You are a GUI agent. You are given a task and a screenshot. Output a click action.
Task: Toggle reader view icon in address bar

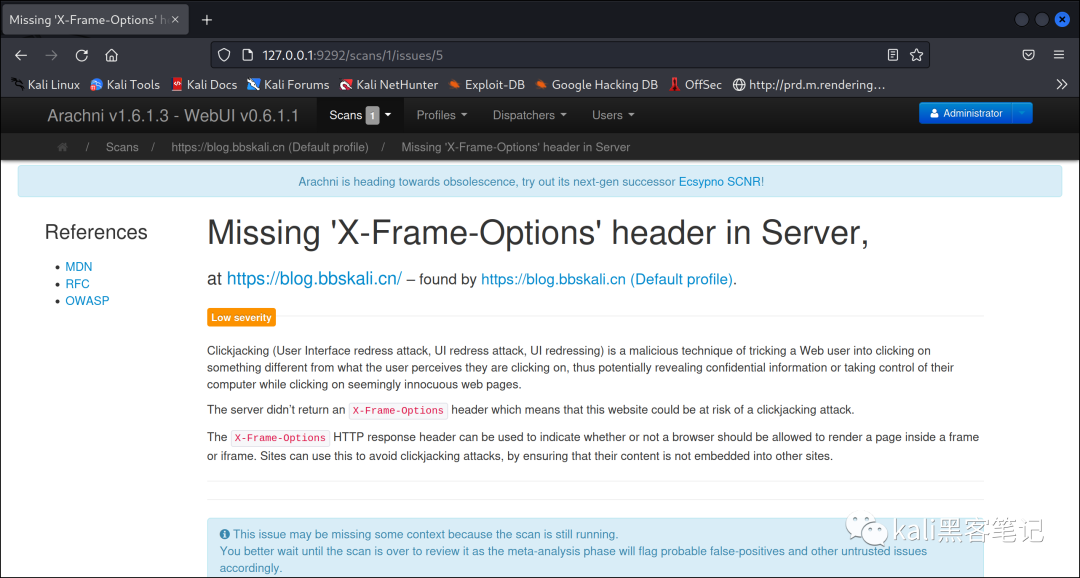(x=893, y=55)
